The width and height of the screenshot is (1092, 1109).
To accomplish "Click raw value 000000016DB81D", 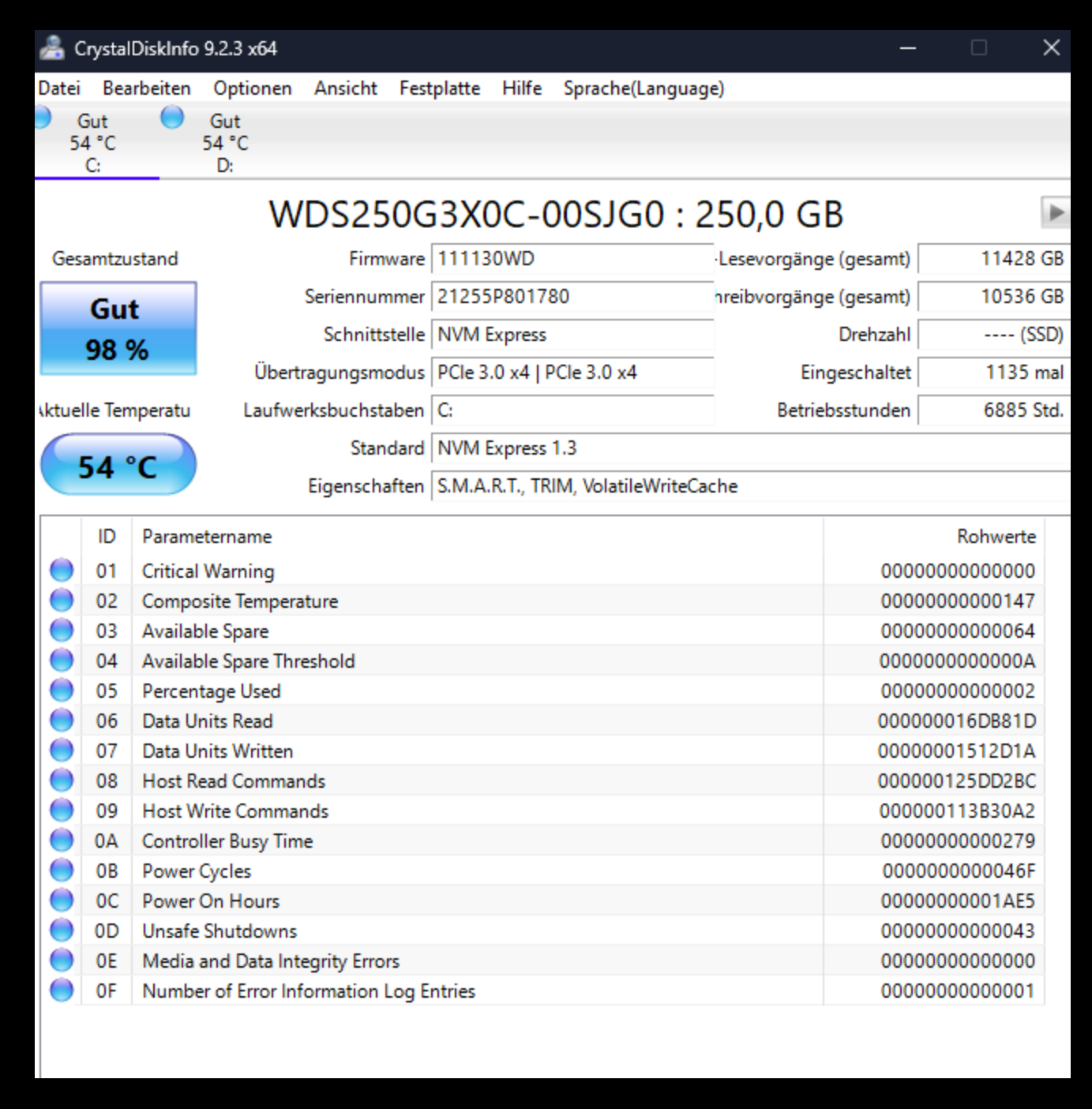I will tap(957, 721).
